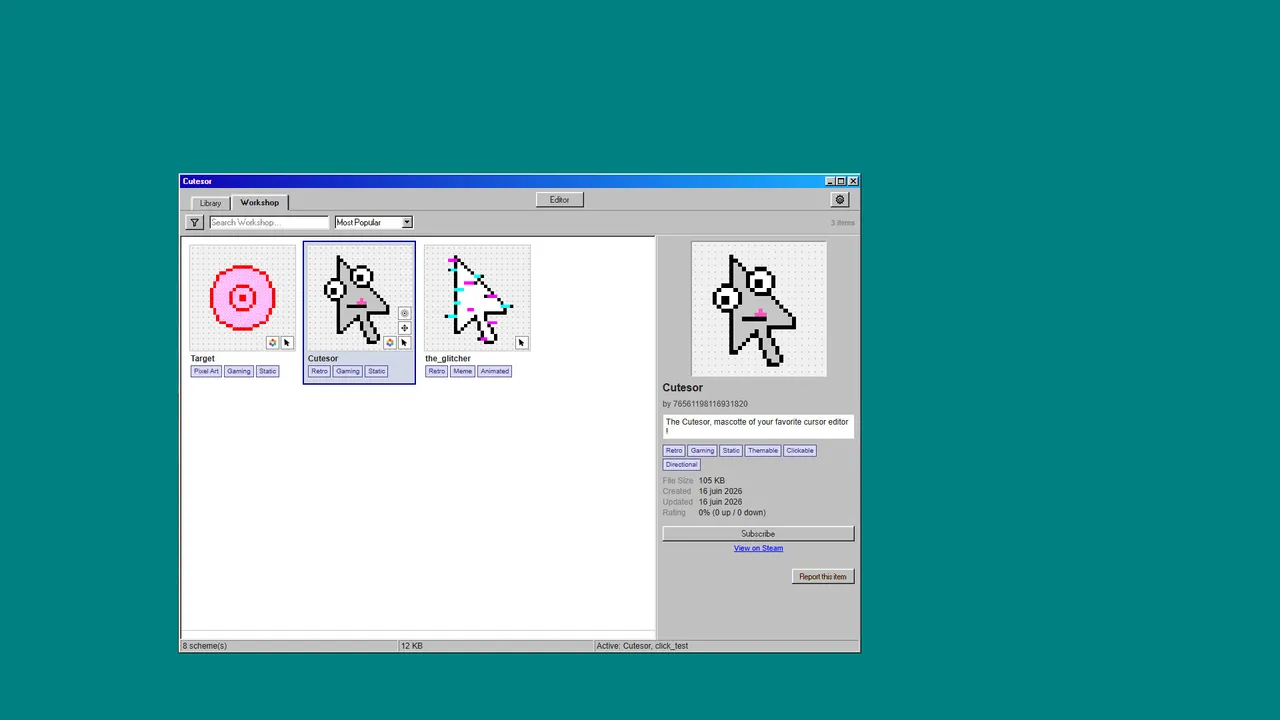Click the Static tag under Cutesor card
The image size is (1280, 720).
[376, 371]
